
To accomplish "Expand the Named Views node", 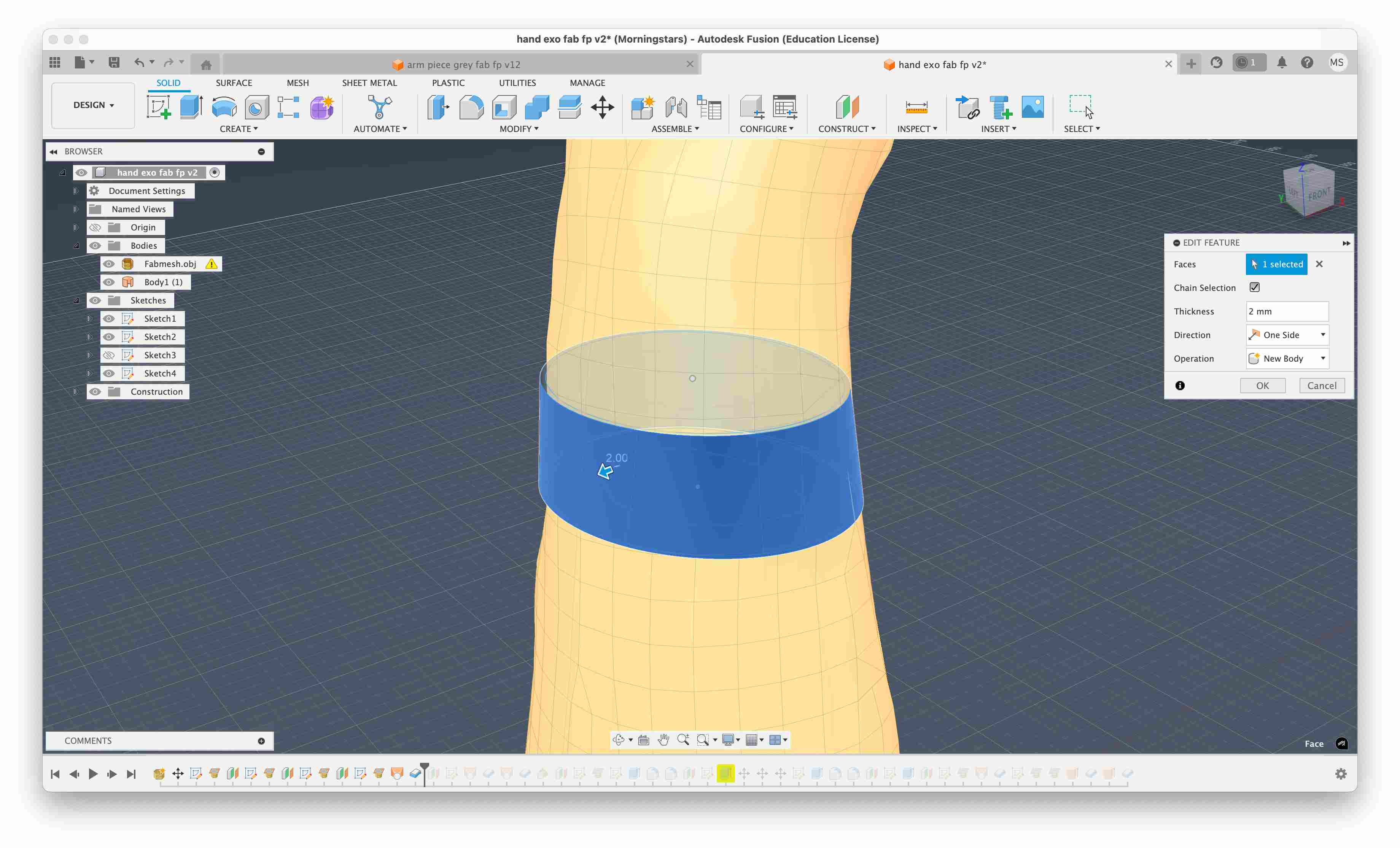I will 76,209.
